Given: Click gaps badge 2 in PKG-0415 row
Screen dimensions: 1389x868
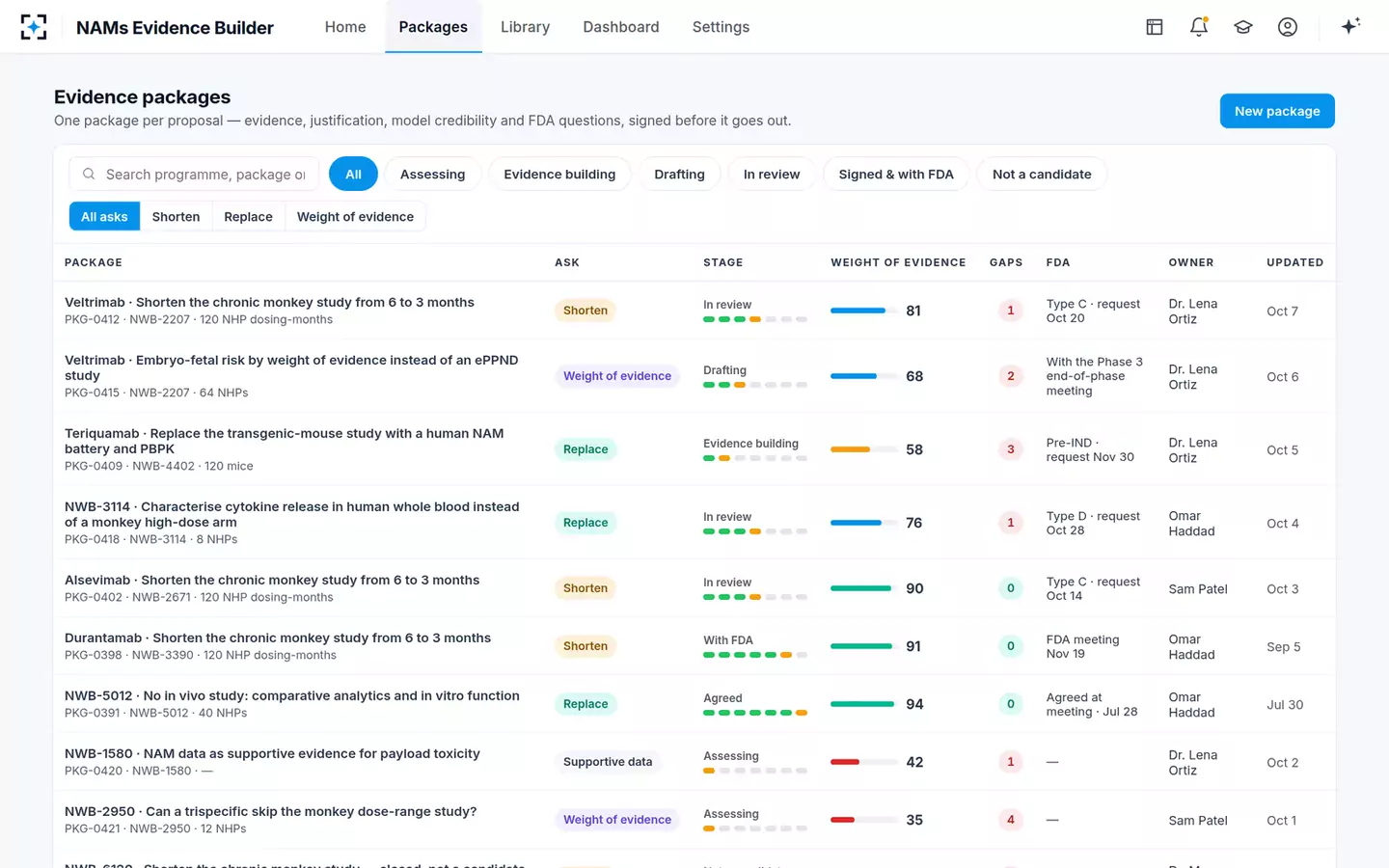Looking at the screenshot, I should tap(1011, 376).
